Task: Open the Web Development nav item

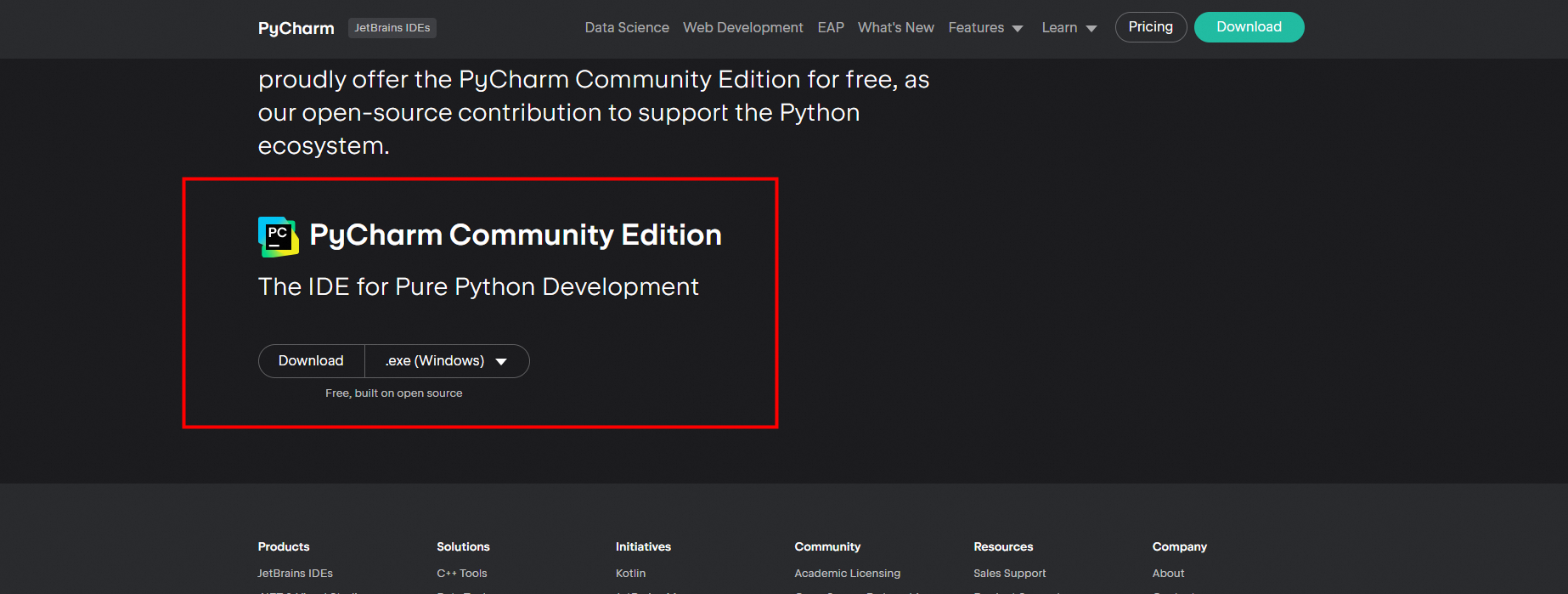Action: 742,28
